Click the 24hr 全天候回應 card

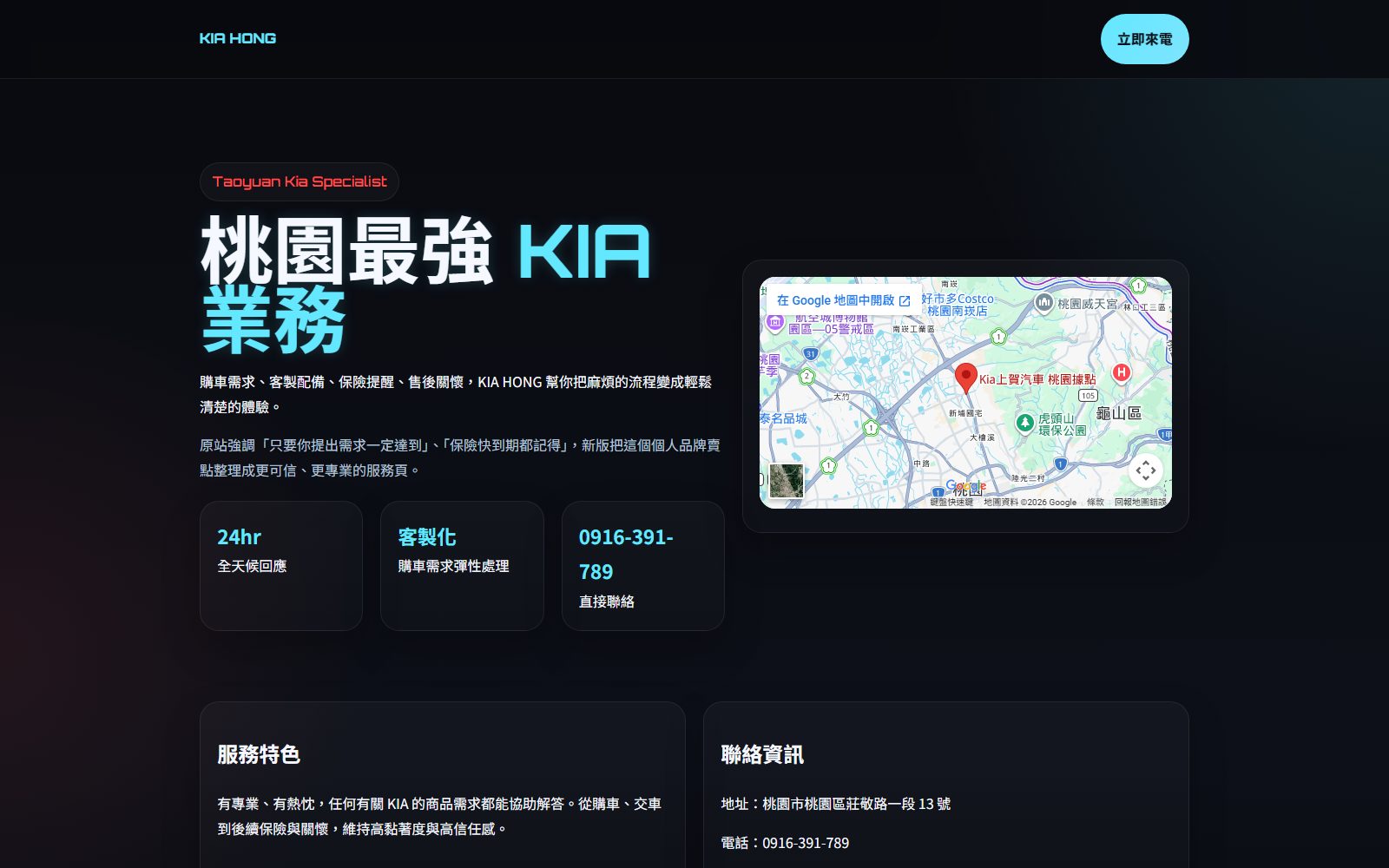(x=281, y=566)
